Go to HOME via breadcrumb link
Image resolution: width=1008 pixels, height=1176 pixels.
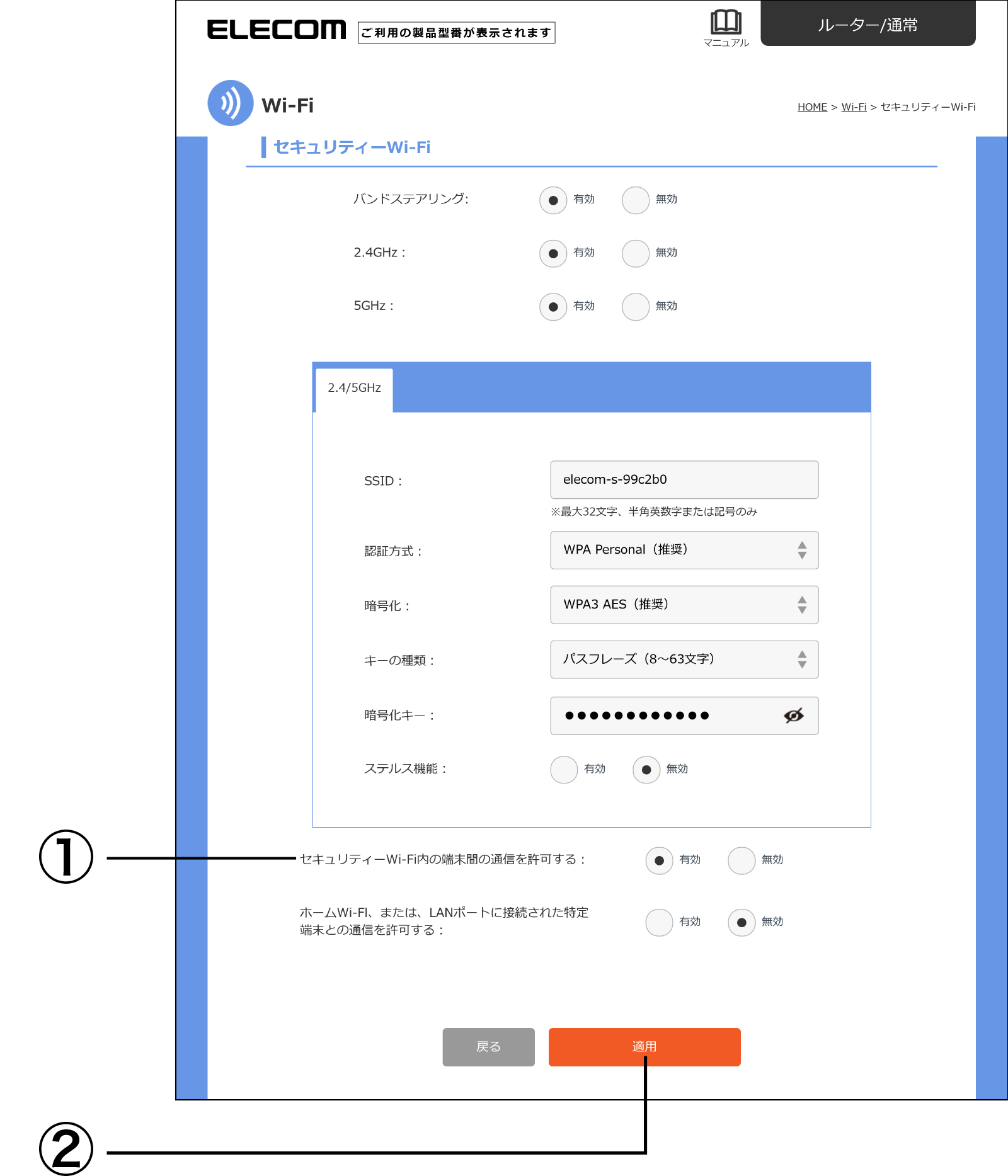coord(812,107)
